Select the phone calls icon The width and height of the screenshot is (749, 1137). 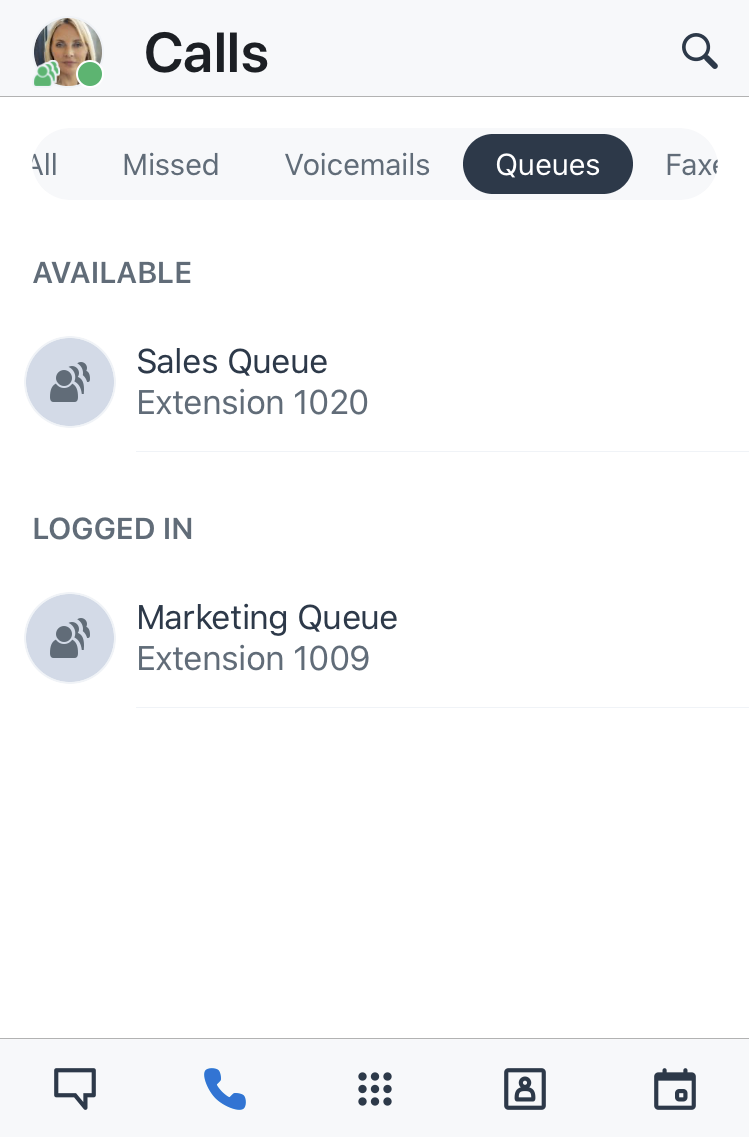point(225,1088)
